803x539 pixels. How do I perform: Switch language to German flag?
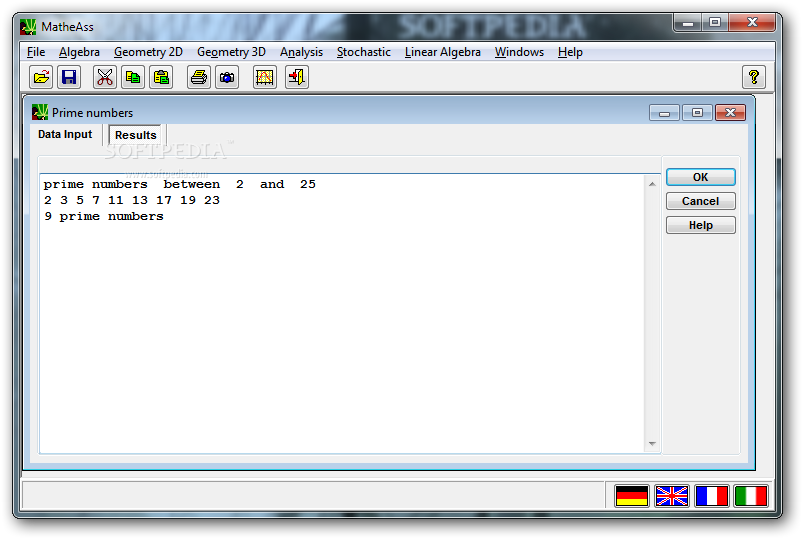tap(631, 496)
